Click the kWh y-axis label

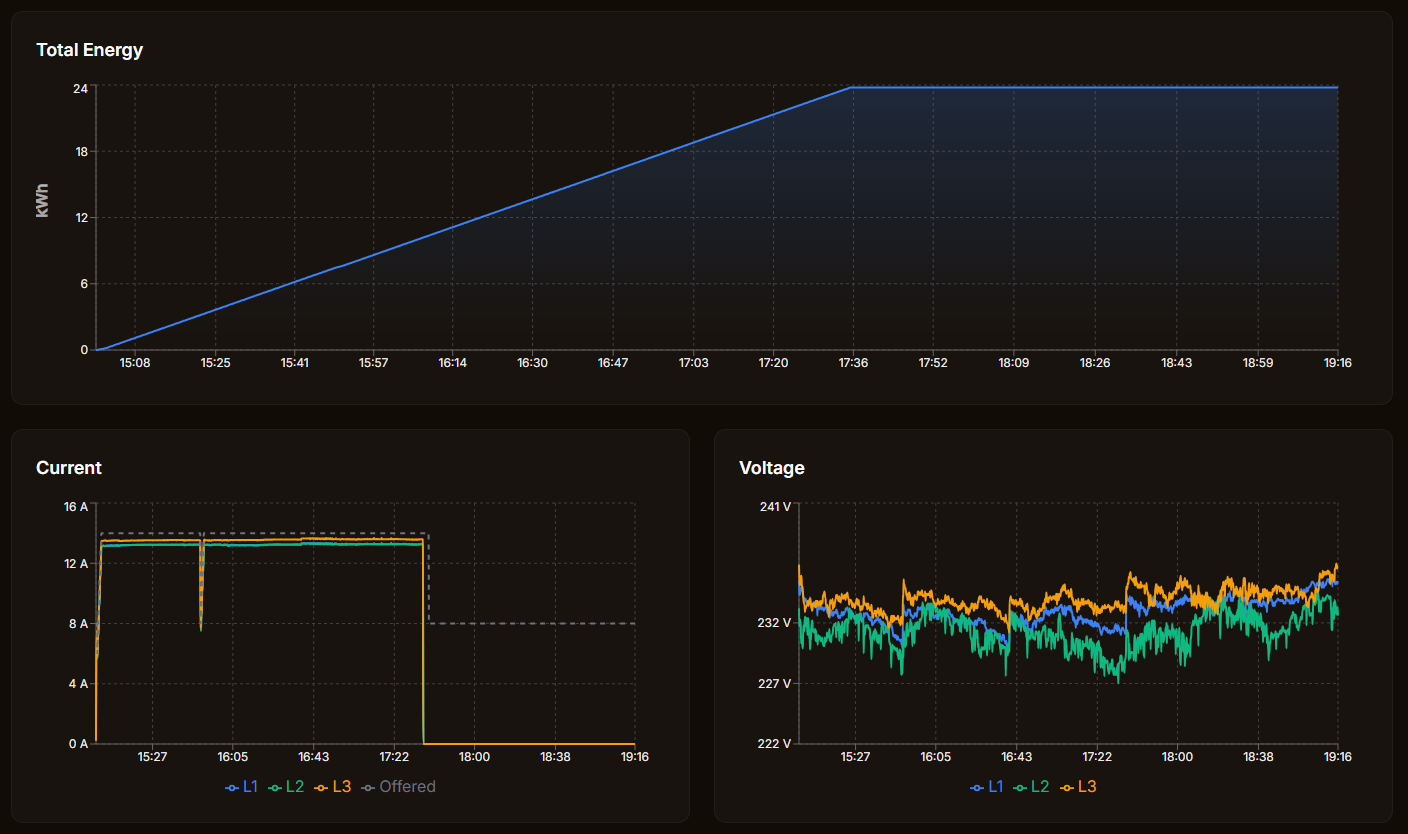42,200
